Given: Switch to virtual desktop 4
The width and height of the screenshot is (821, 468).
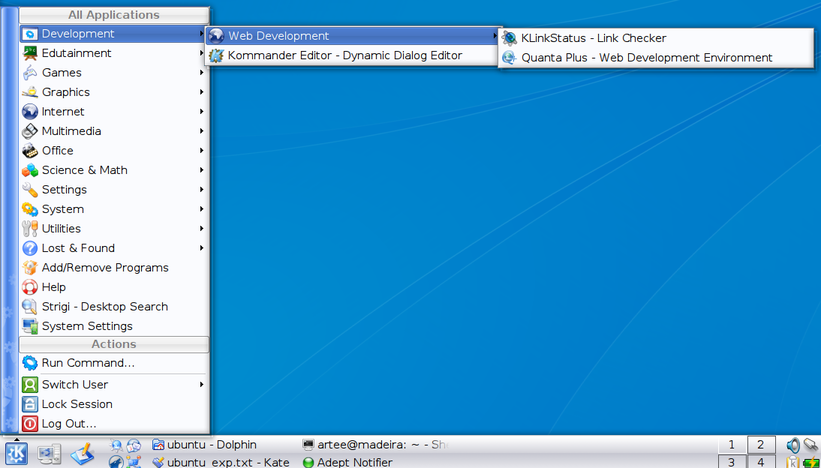Looking at the screenshot, I should [x=760, y=462].
